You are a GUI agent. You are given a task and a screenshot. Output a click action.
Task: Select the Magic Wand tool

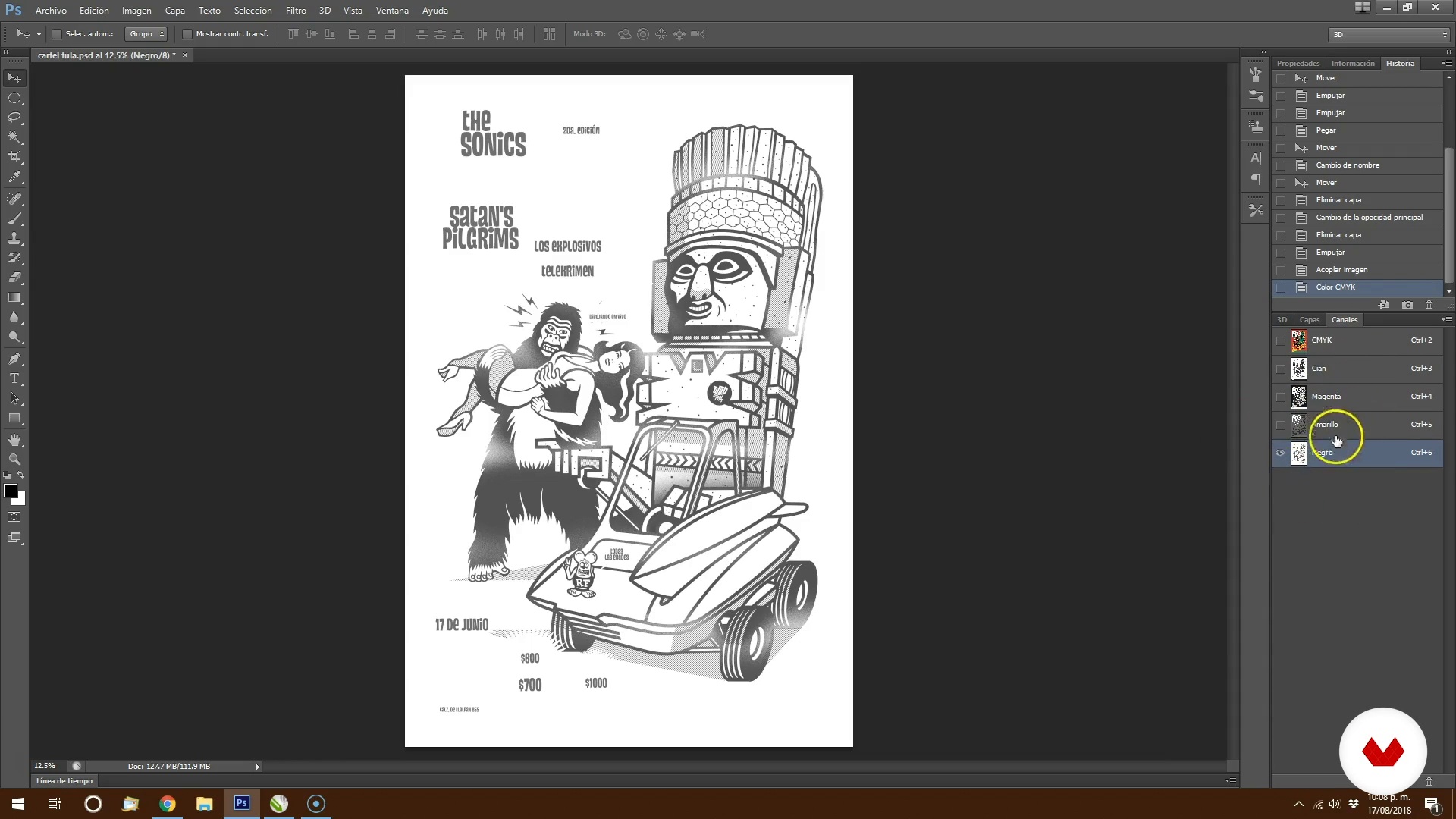[14, 137]
